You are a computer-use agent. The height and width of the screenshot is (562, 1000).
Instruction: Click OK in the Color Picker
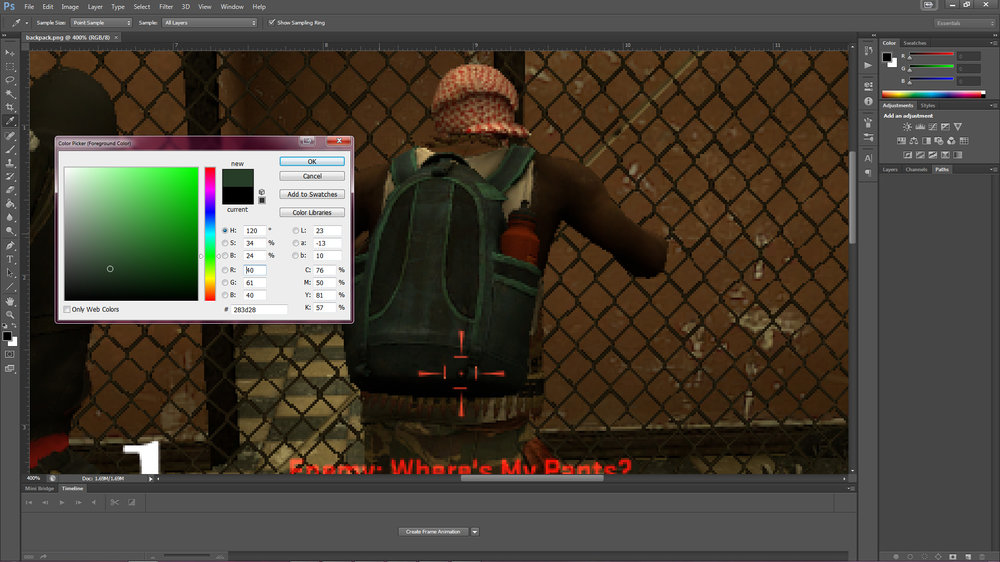[312, 161]
